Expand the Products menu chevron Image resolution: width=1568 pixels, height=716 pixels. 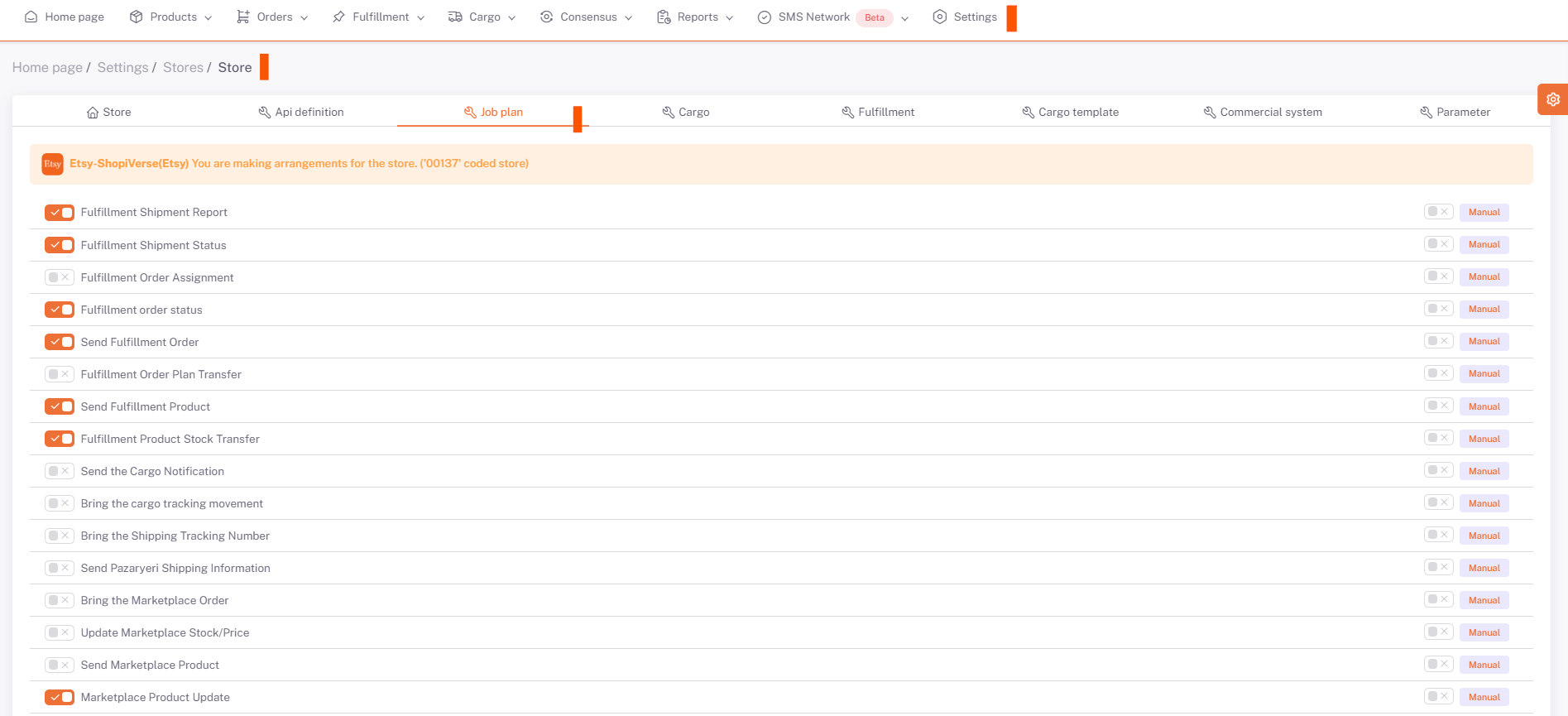click(x=209, y=18)
